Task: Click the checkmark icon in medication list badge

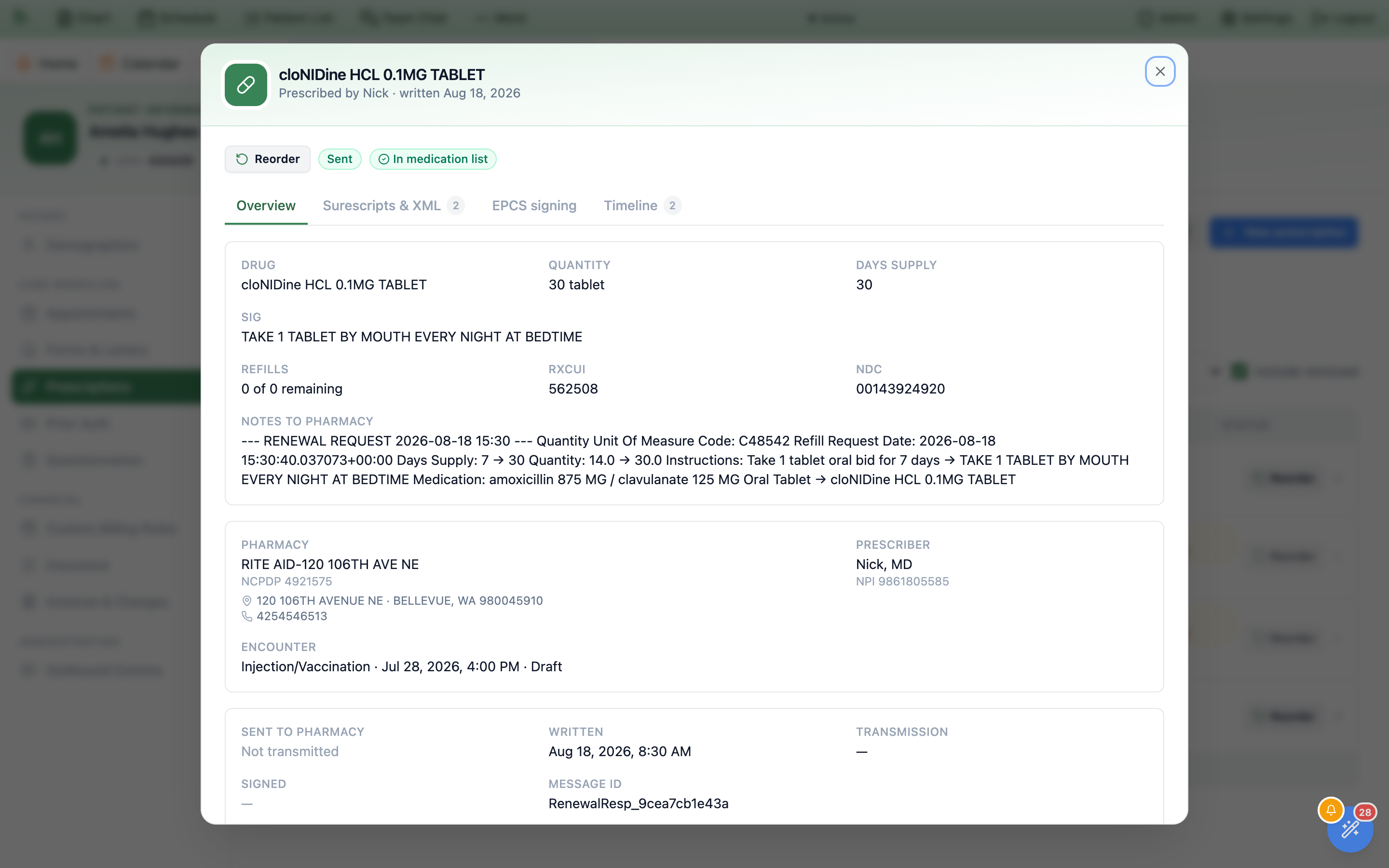Action: pos(384,160)
